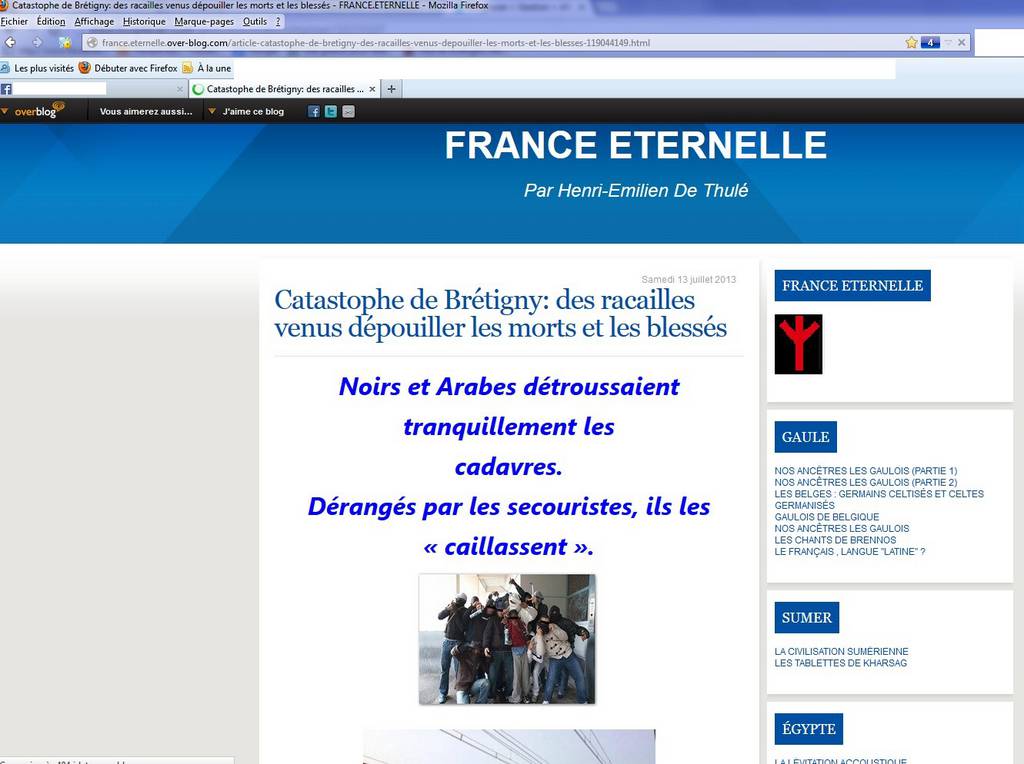Open the group photo thumbnail in the article
Image resolution: width=1024 pixels, height=764 pixels.
click(507, 639)
